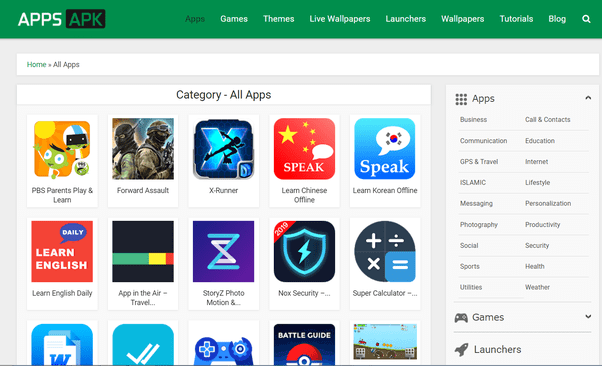Click the PBS Parents Play & Learn title
This screenshot has height=366, width=602.
click(62, 195)
